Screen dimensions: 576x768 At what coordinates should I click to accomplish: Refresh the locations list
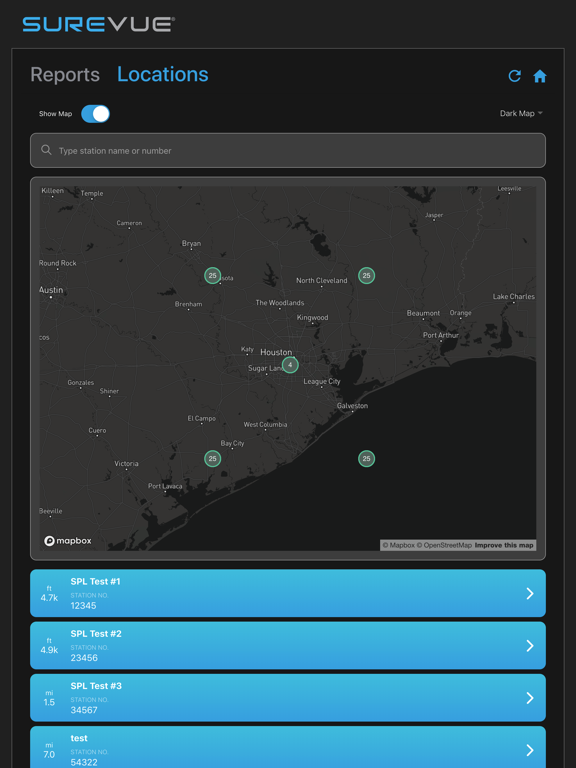[x=514, y=76]
